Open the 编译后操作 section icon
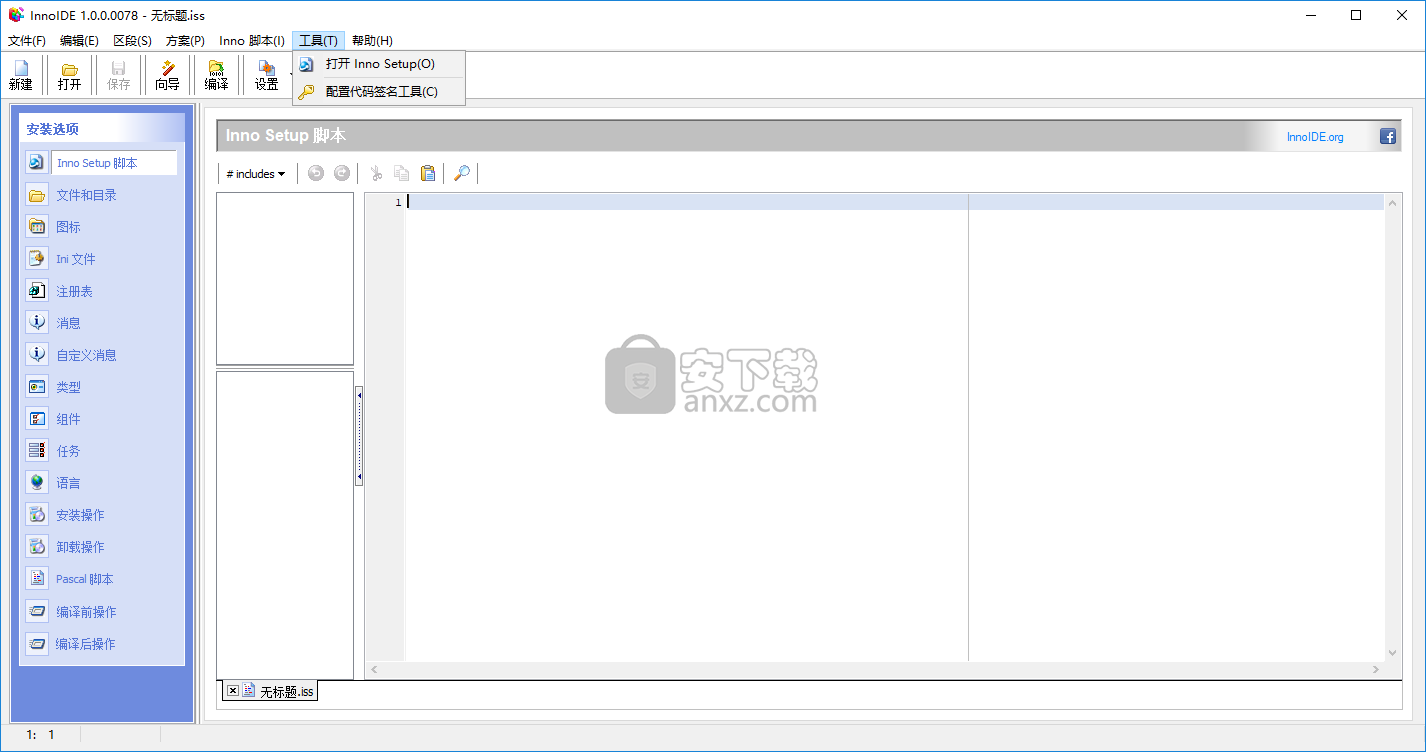Image resolution: width=1426 pixels, height=752 pixels. 37,644
